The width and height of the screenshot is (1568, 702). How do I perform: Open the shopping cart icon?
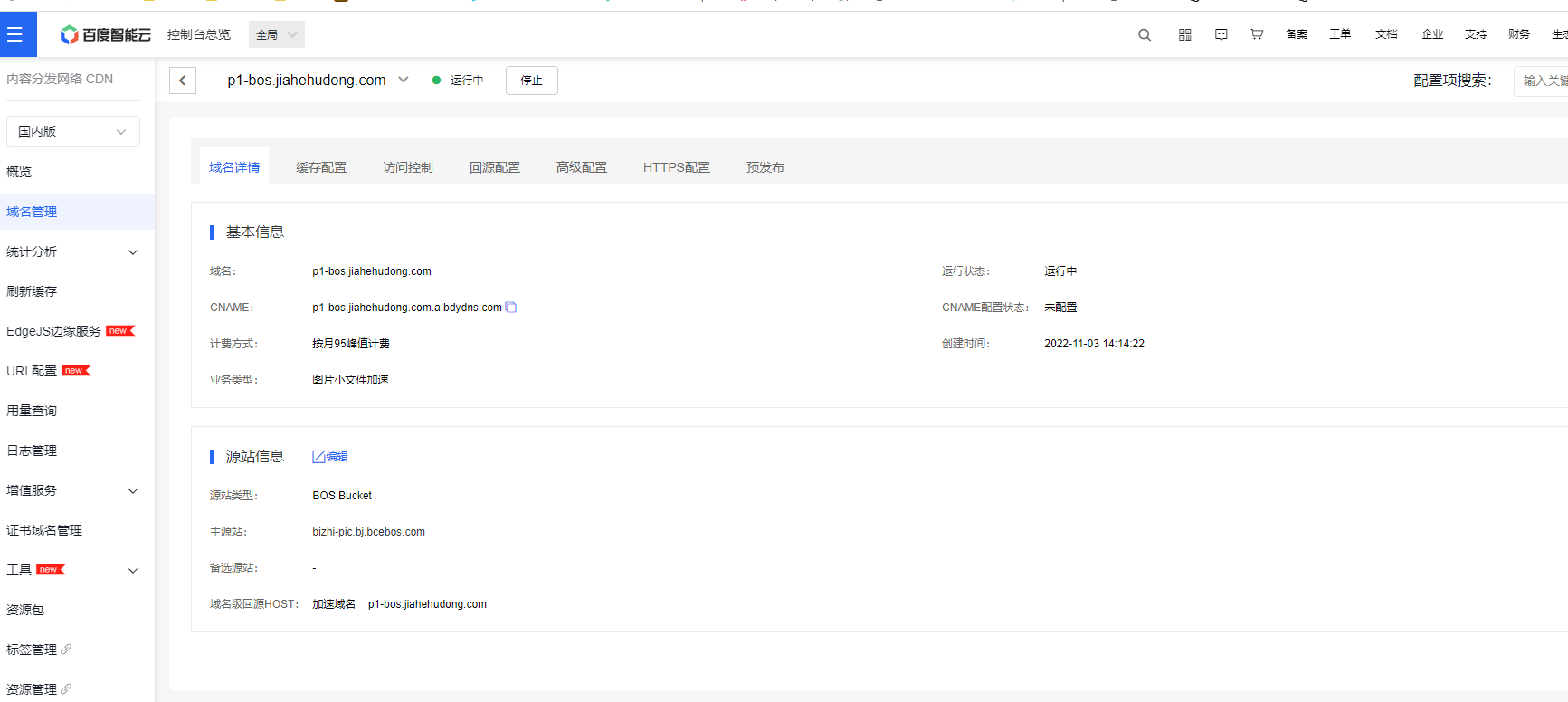(1257, 34)
